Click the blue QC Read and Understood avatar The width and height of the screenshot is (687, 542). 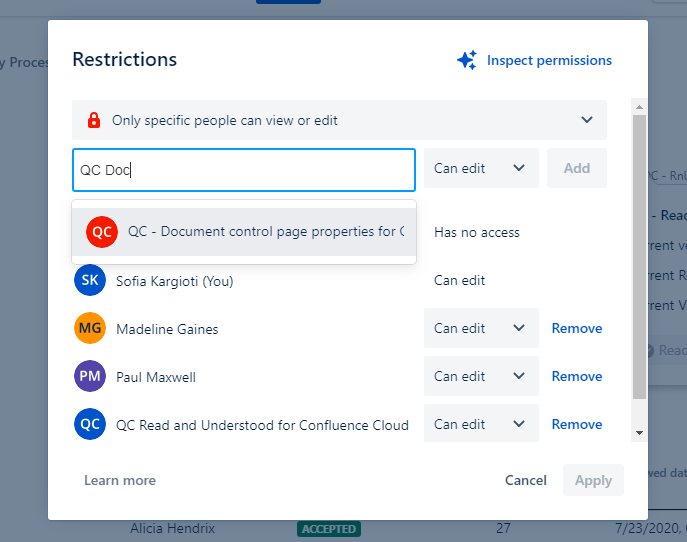(x=90, y=425)
